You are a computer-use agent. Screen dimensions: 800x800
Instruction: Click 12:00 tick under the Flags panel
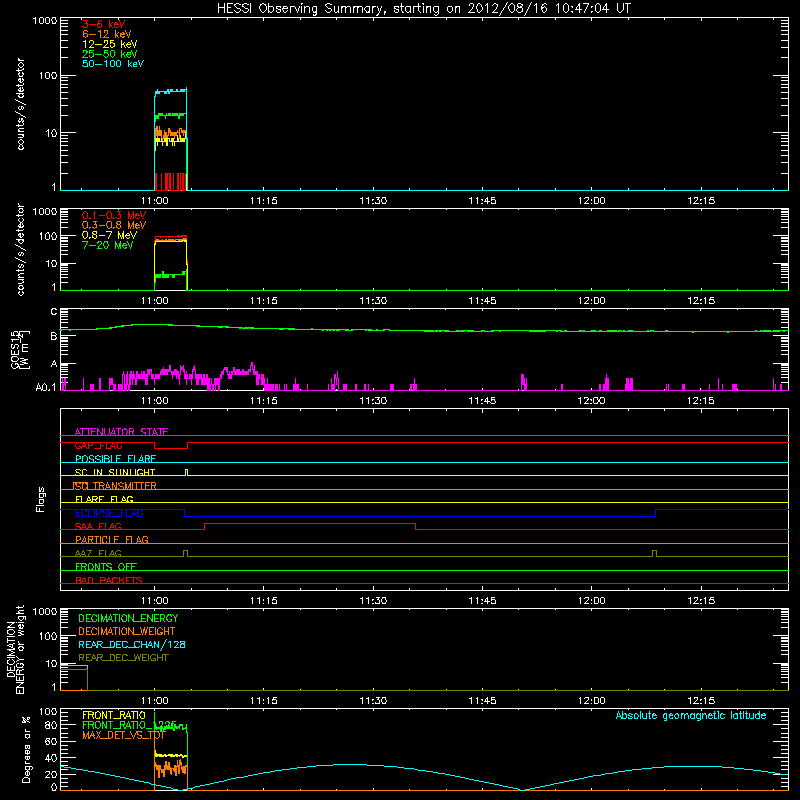(x=591, y=601)
